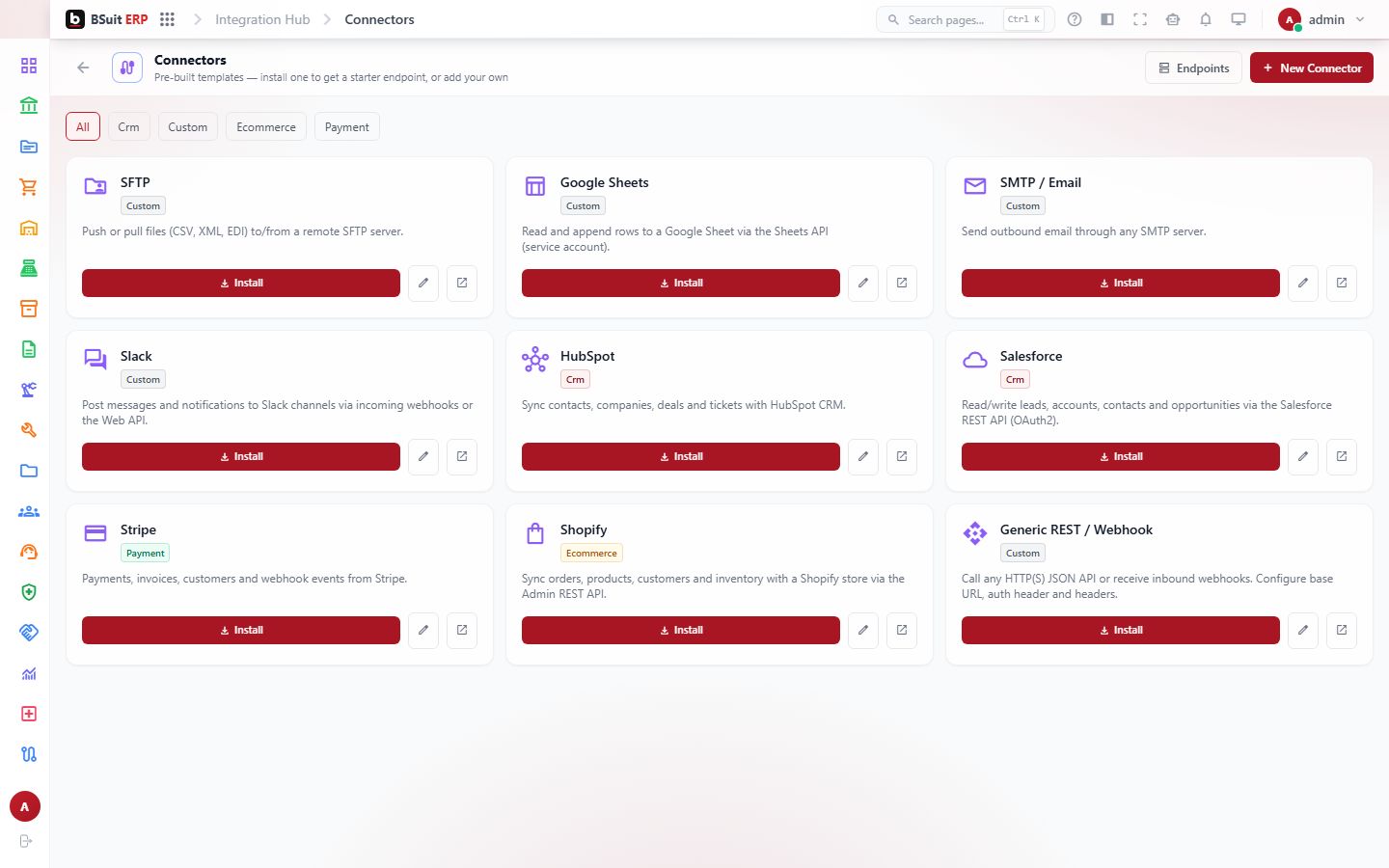Open the Slack connector external link icon
Image resolution: width=1389 pixels, height=868 pixels.
[462, 456]
